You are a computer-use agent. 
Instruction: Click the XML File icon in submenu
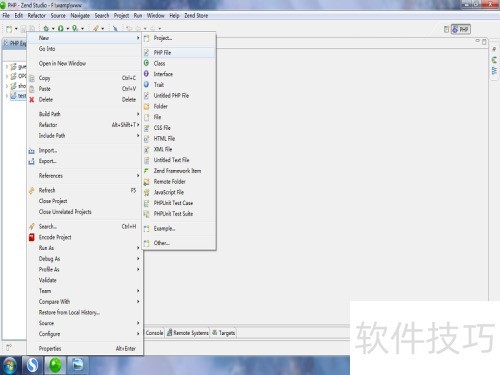pos(146,149)
